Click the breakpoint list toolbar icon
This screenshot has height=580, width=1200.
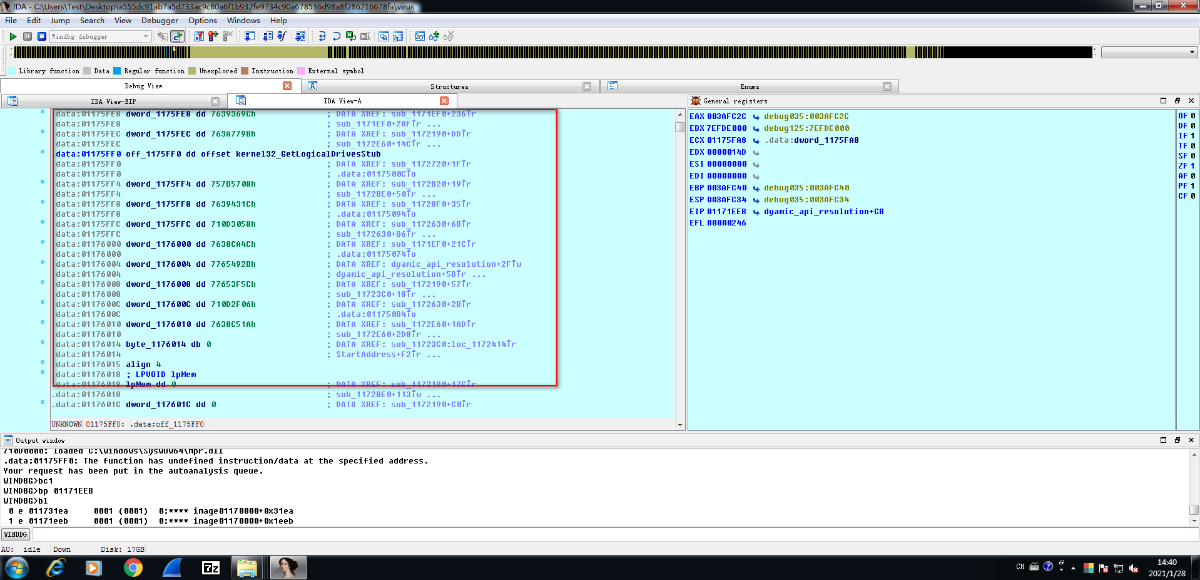pyautogui.click(x=199, y=36)
